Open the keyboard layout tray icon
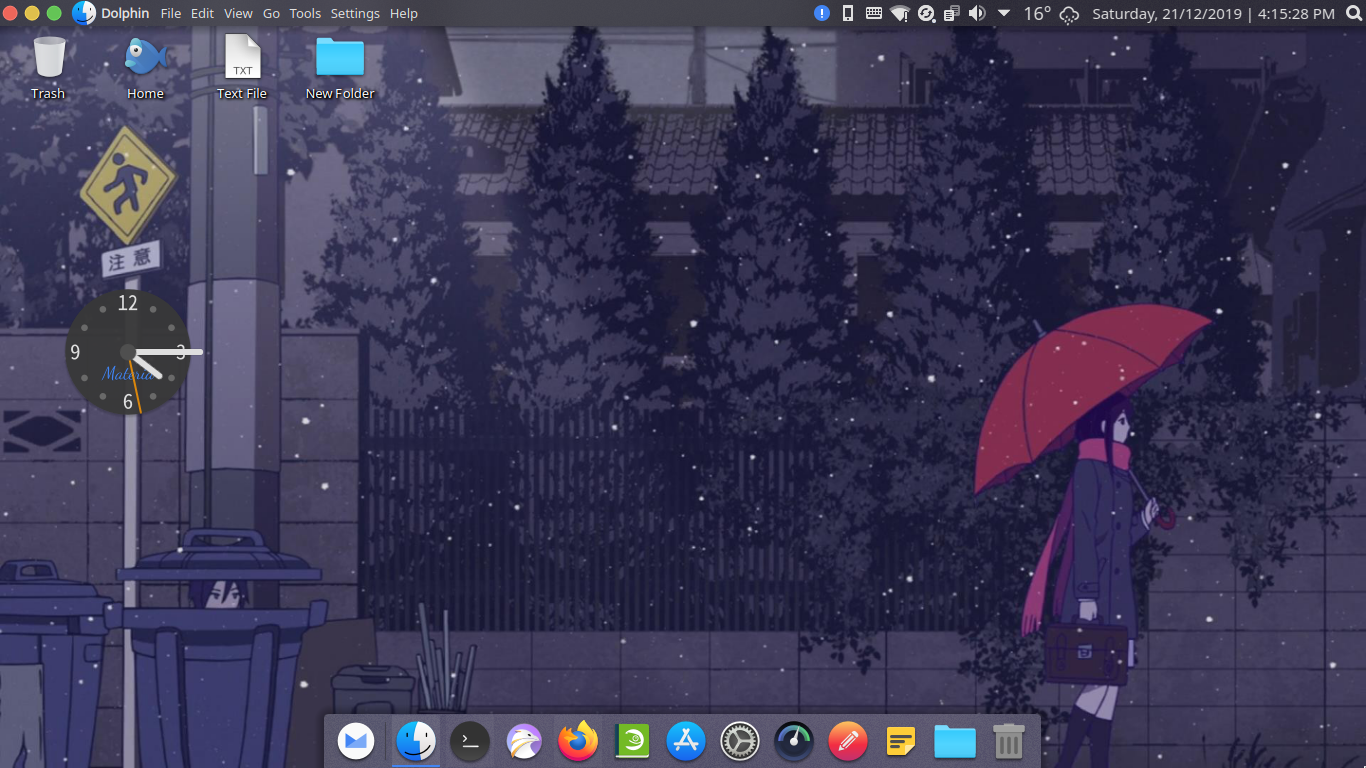This screenshot has width=1366, height=768. [x=873, y=13]
